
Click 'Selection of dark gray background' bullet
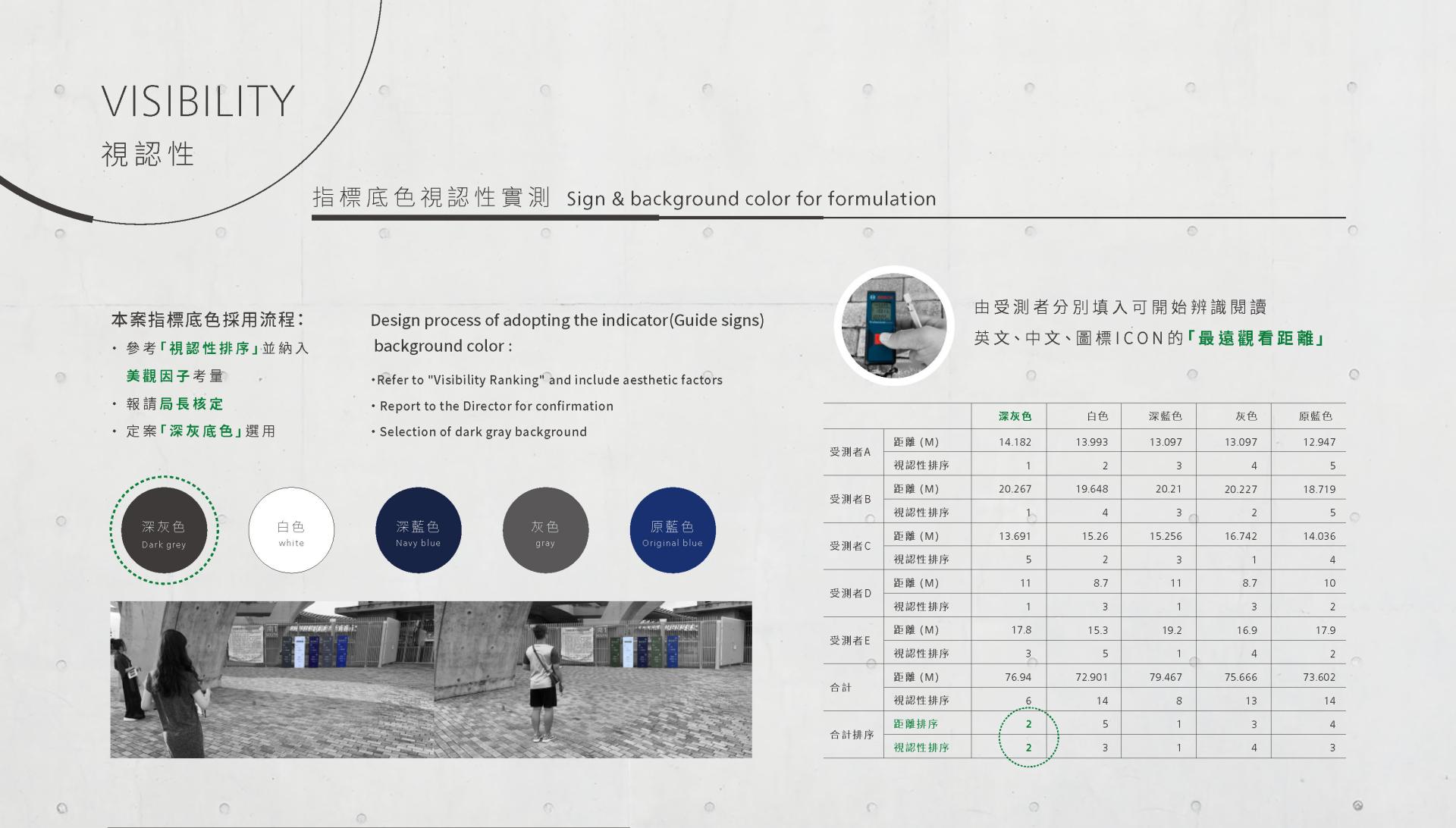click(479, 431)
